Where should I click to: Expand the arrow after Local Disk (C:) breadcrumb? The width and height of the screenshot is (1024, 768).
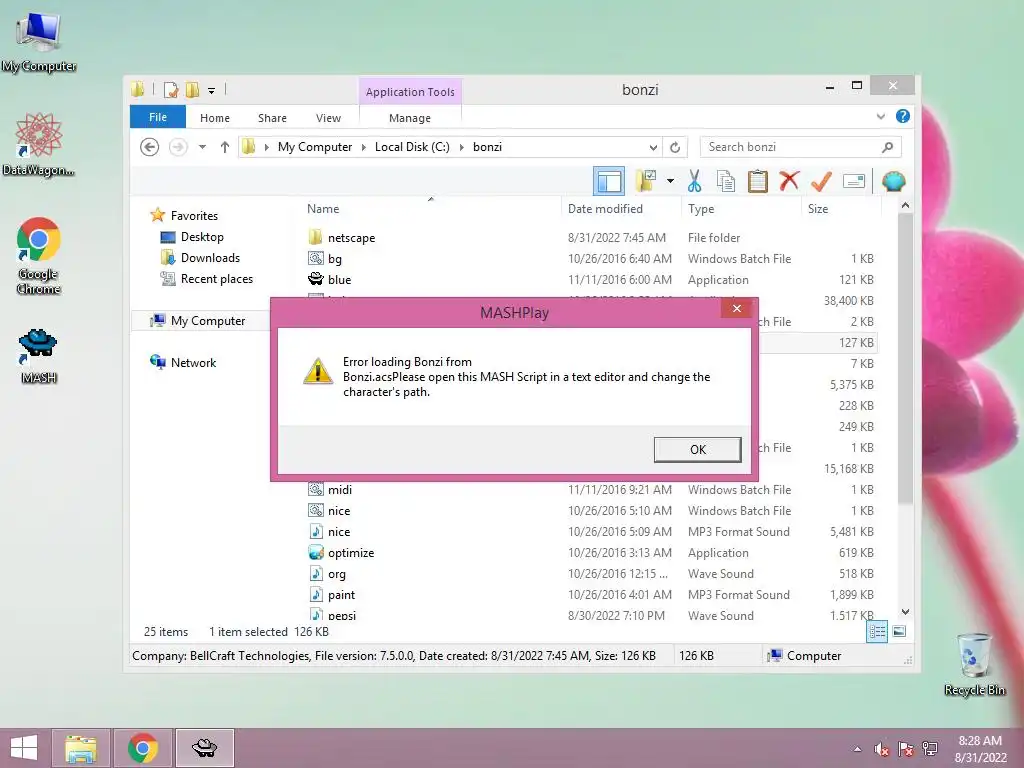(x=462, y=148)
